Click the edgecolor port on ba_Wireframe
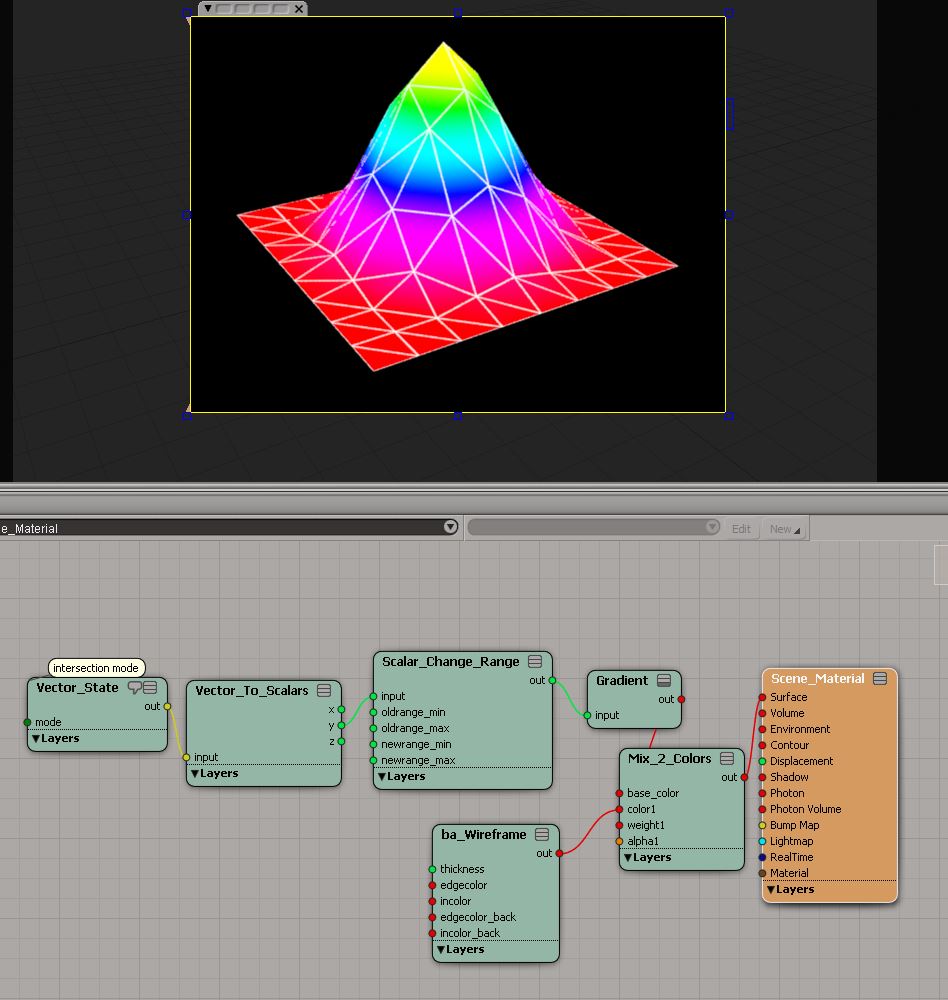The image size is (948, 1000). tap(432, 885)
